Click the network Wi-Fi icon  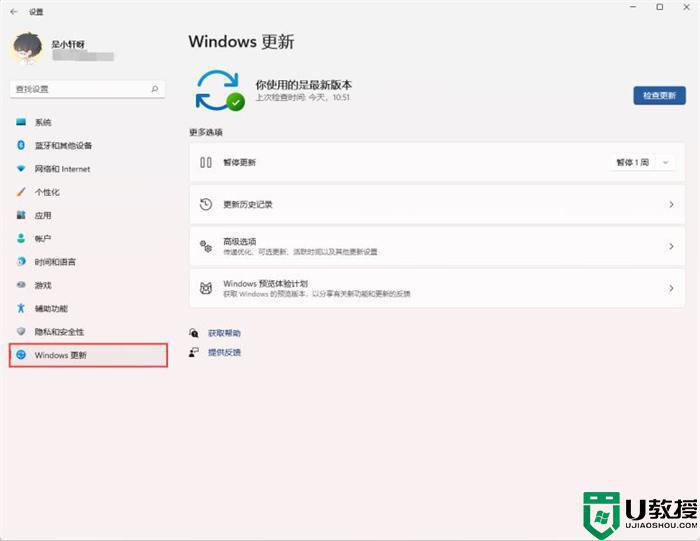coord(21,169)
